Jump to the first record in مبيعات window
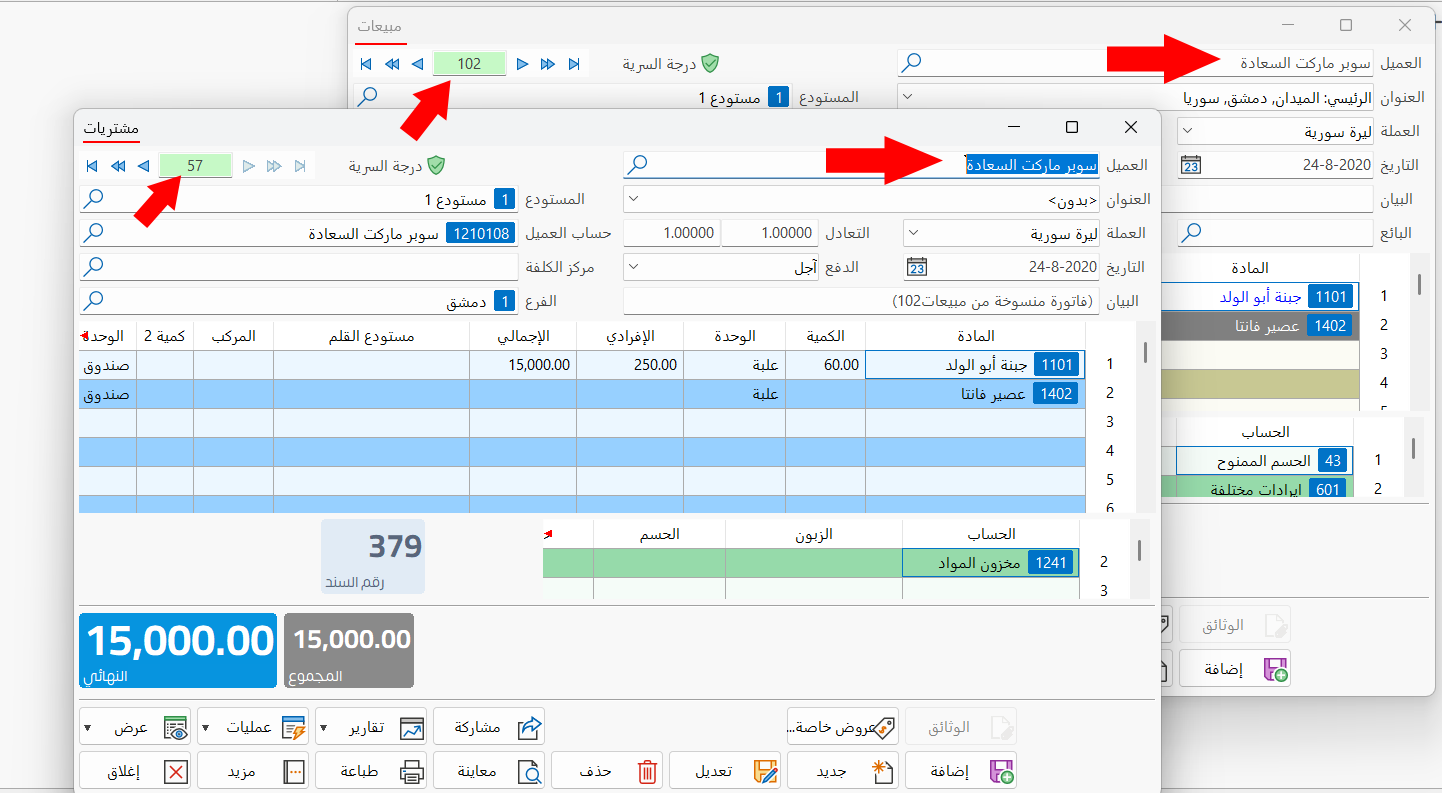The width and height of the screenshot is (1442, 793). tap(367, 63)
